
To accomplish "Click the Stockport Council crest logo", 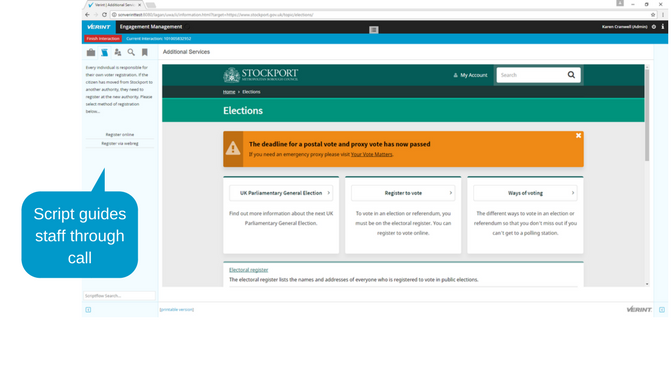I will [x=231, y=75].
